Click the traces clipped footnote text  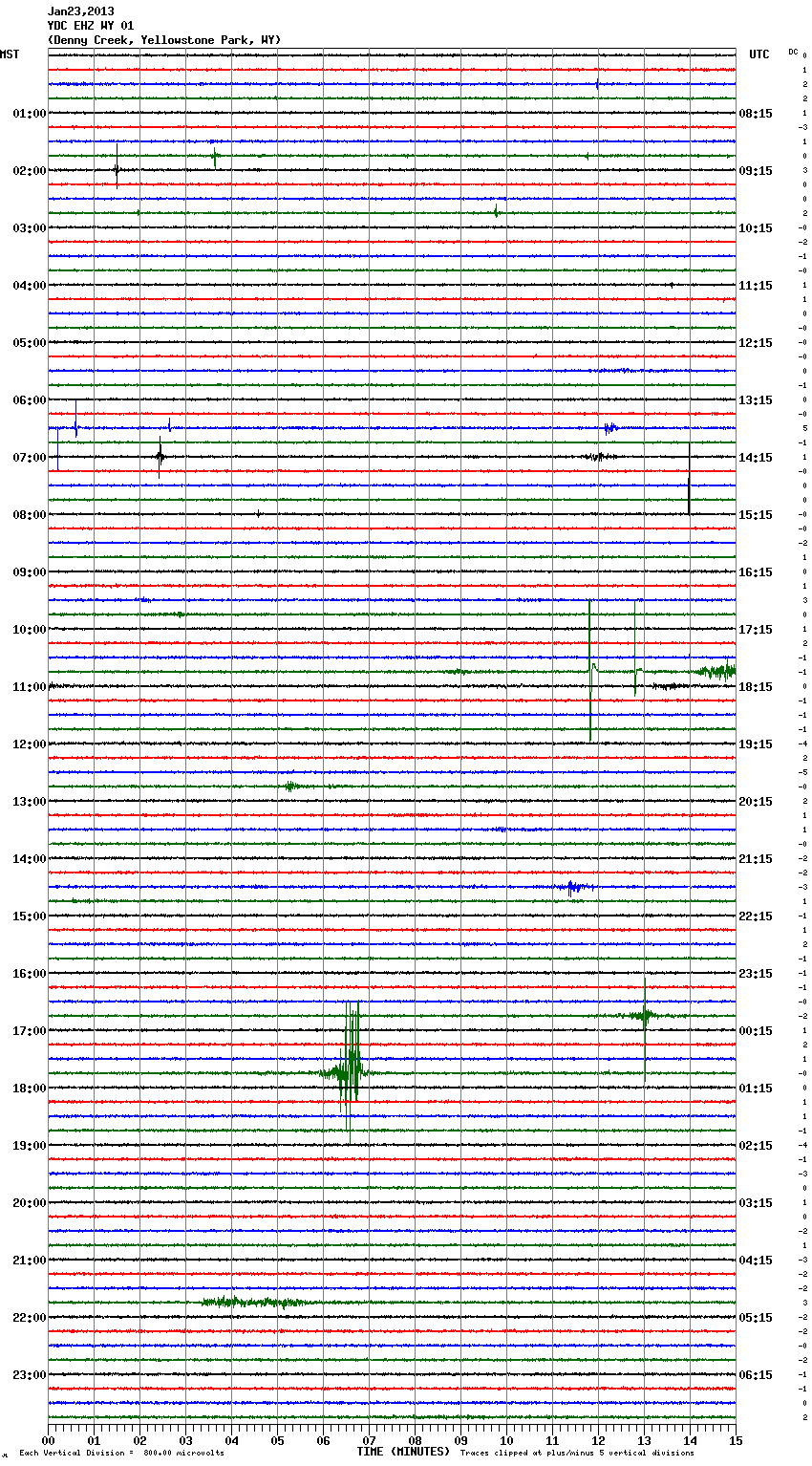(577, 1454)
